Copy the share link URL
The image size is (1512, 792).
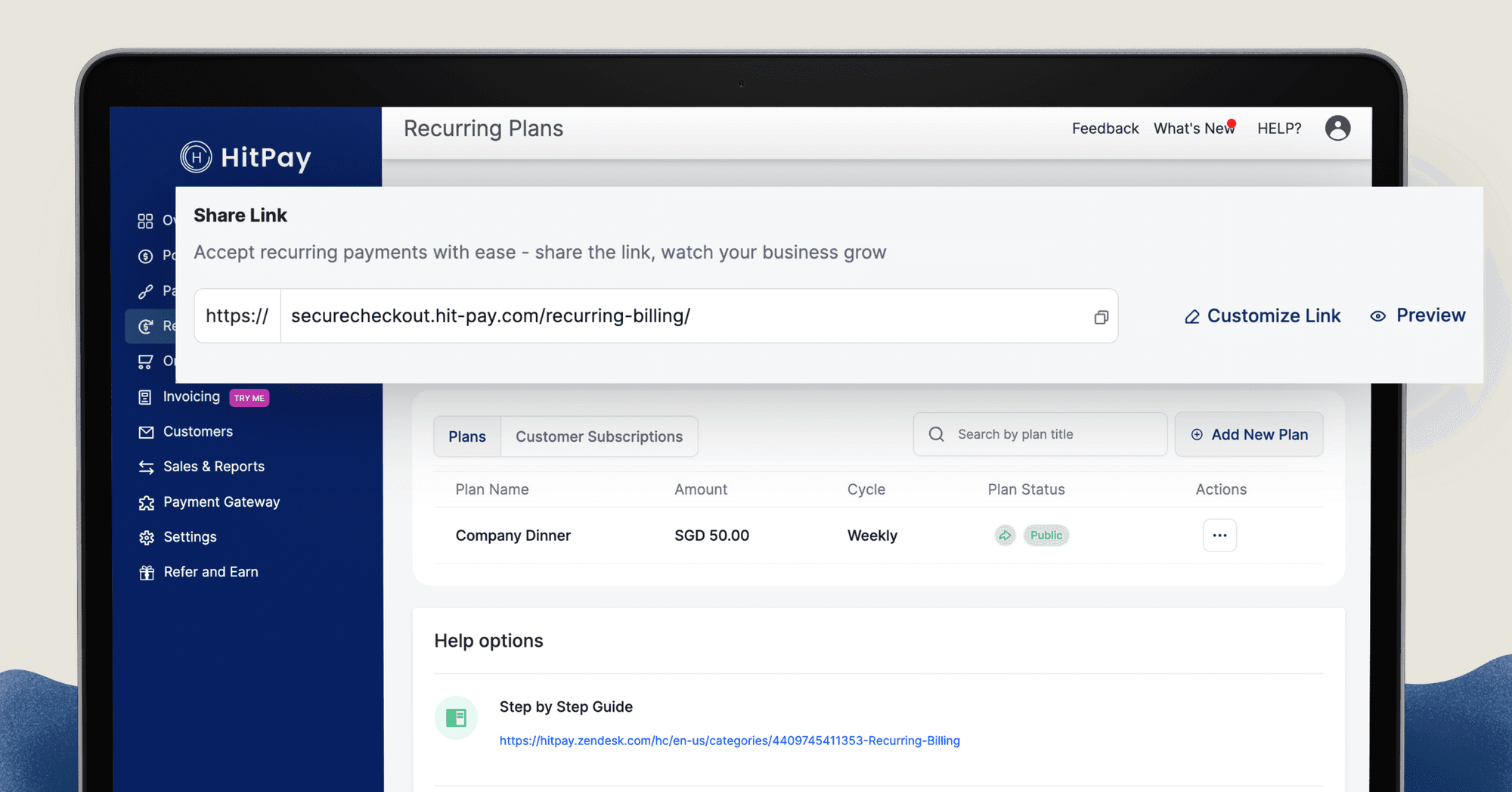pos(1101,317)
